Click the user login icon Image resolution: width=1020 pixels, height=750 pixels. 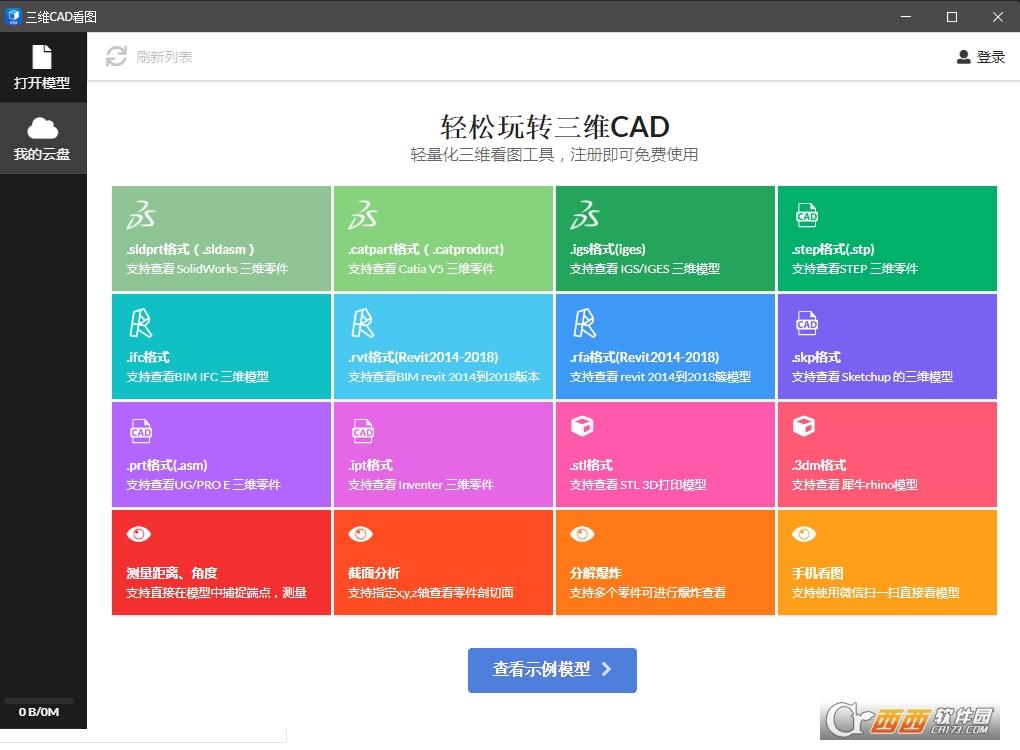[963, 57]
